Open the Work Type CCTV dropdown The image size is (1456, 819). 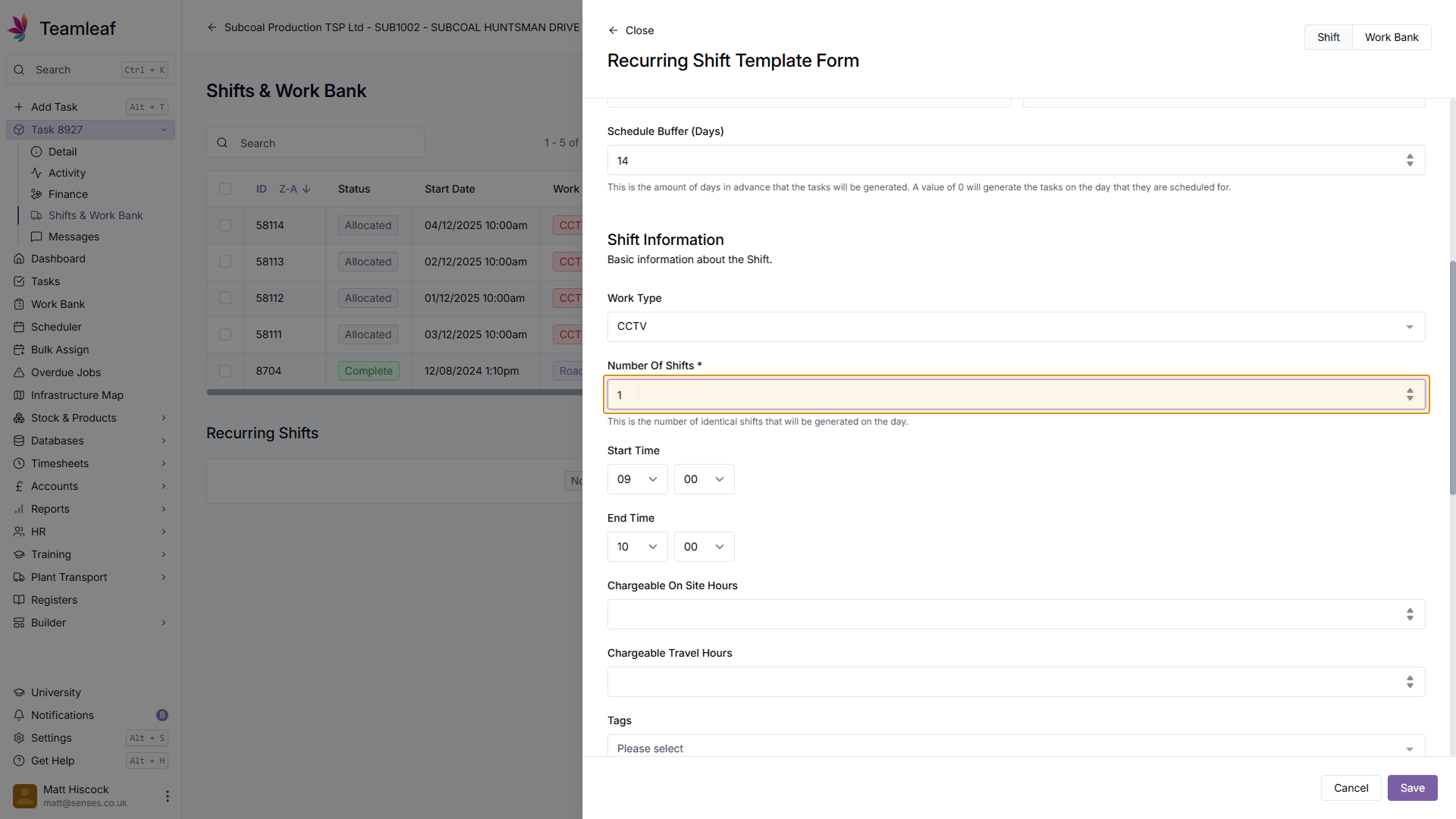tap(1015, 327)
